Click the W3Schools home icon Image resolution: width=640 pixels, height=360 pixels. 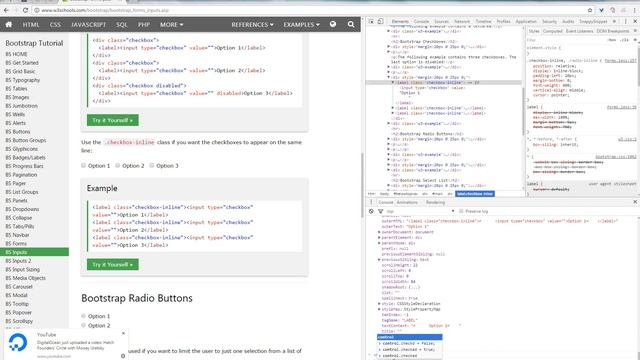[x=9, y=24]
